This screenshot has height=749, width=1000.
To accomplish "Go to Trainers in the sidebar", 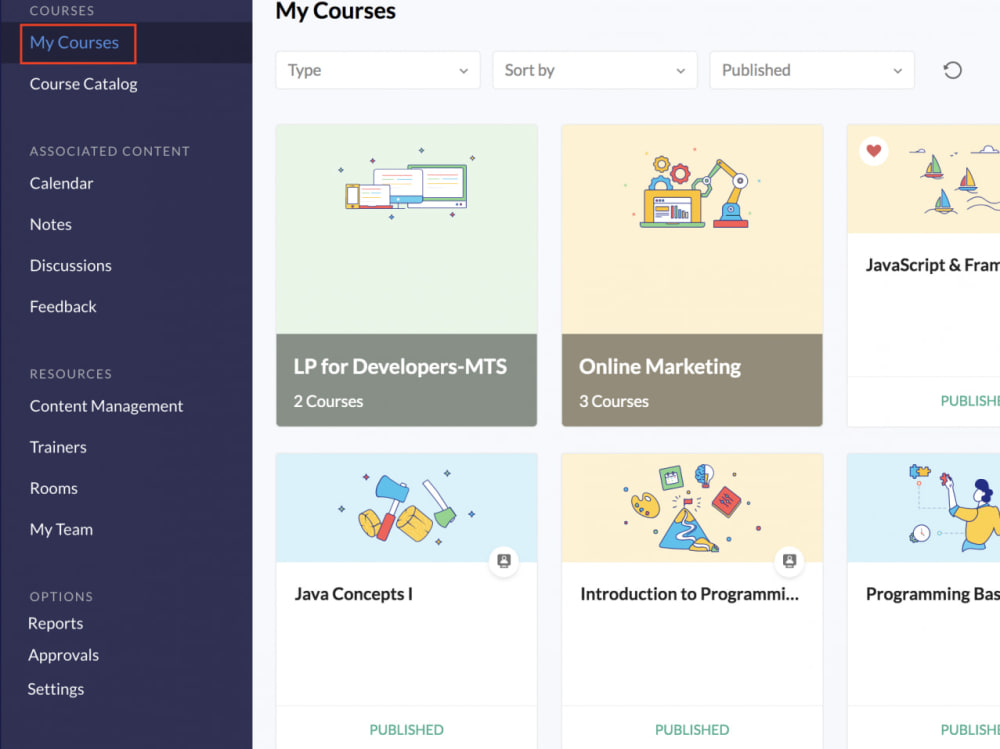I will coord(58,447).
